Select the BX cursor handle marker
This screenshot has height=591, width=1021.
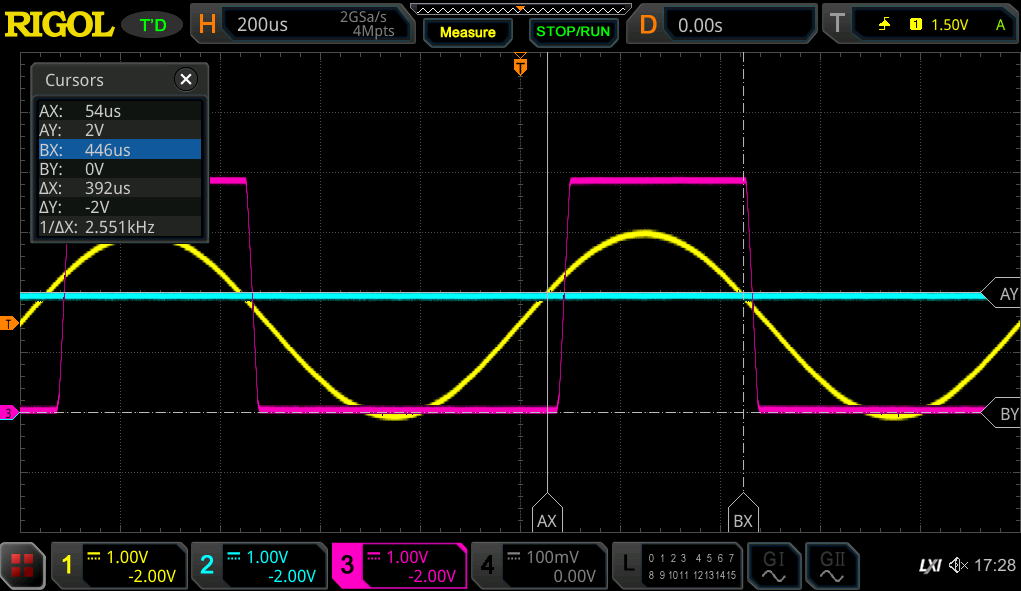743,514
